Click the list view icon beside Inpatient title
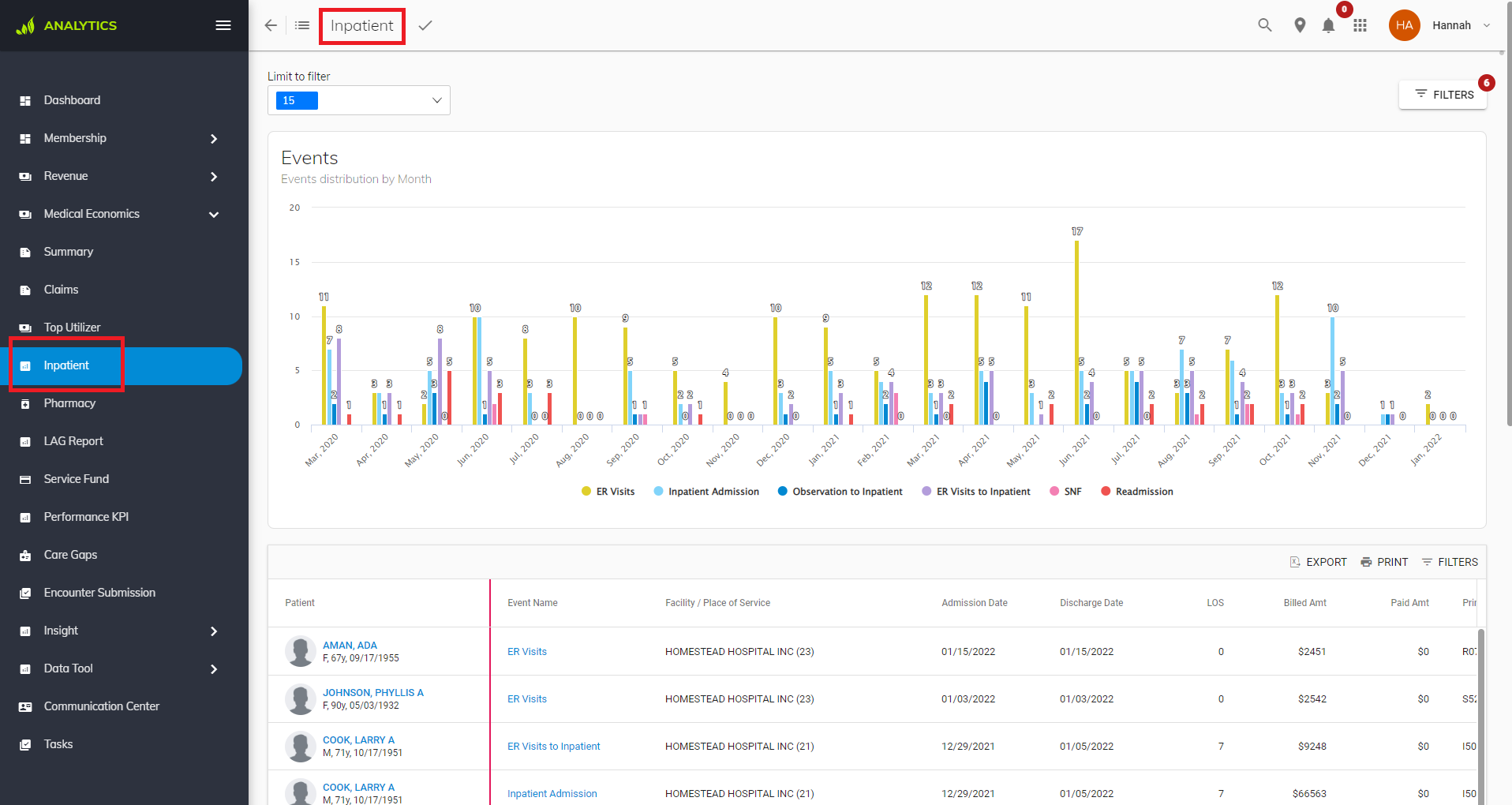 coord(302,25)
